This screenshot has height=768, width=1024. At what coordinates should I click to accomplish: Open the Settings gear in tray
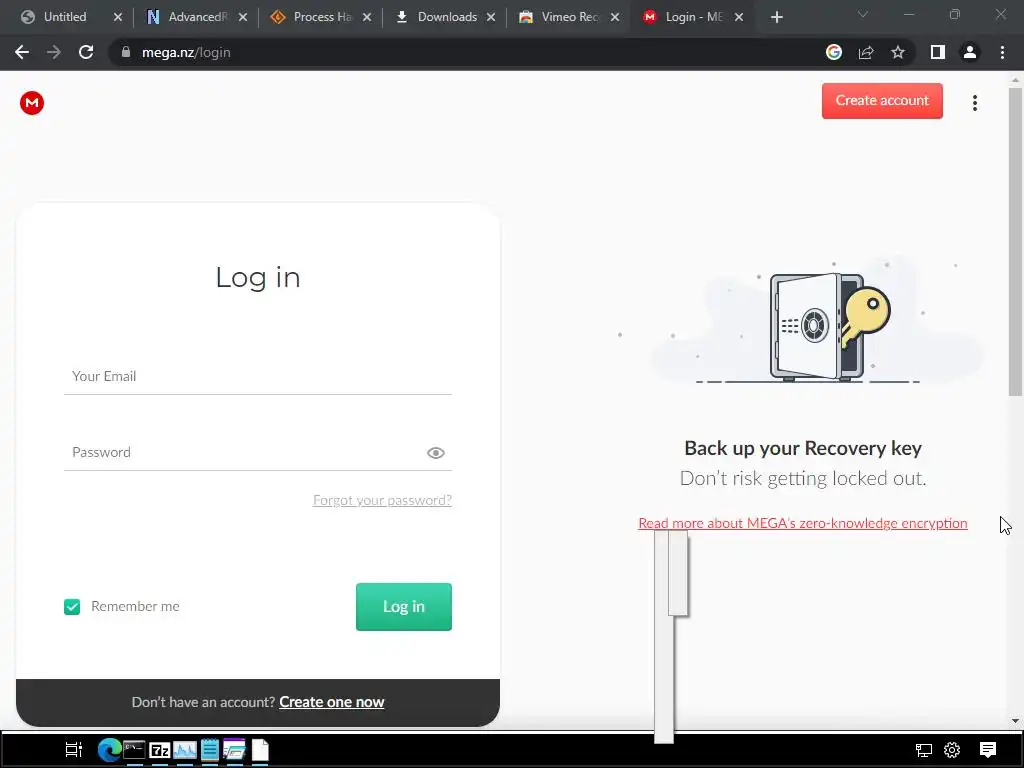952,750
